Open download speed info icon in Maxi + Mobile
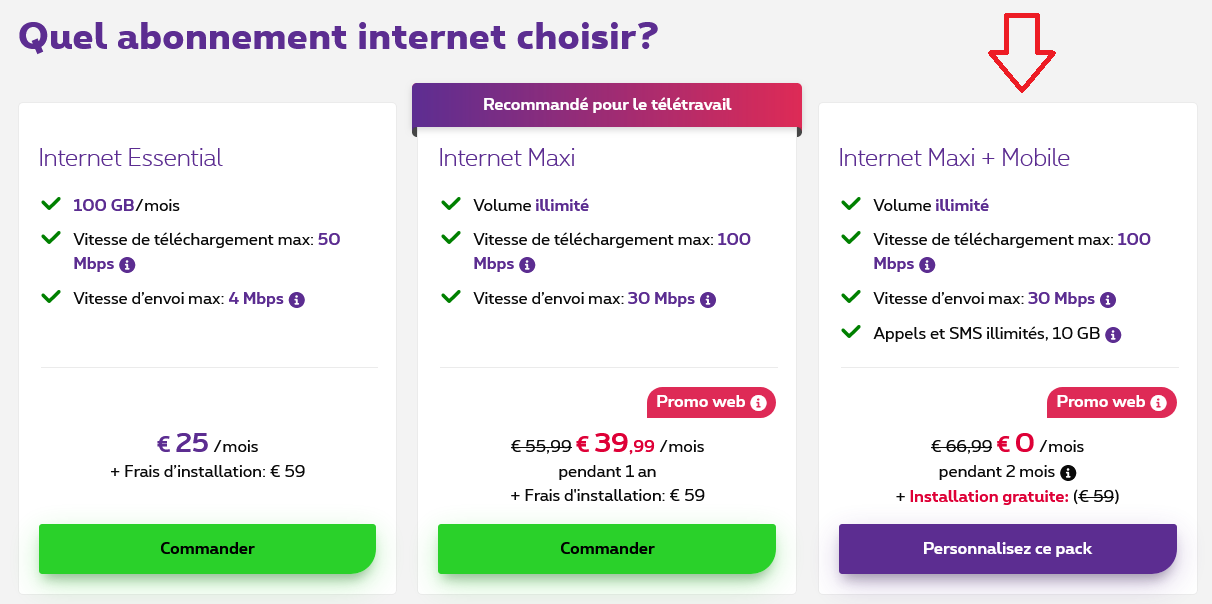1212x604 pixels. click(x=927, y=265)
